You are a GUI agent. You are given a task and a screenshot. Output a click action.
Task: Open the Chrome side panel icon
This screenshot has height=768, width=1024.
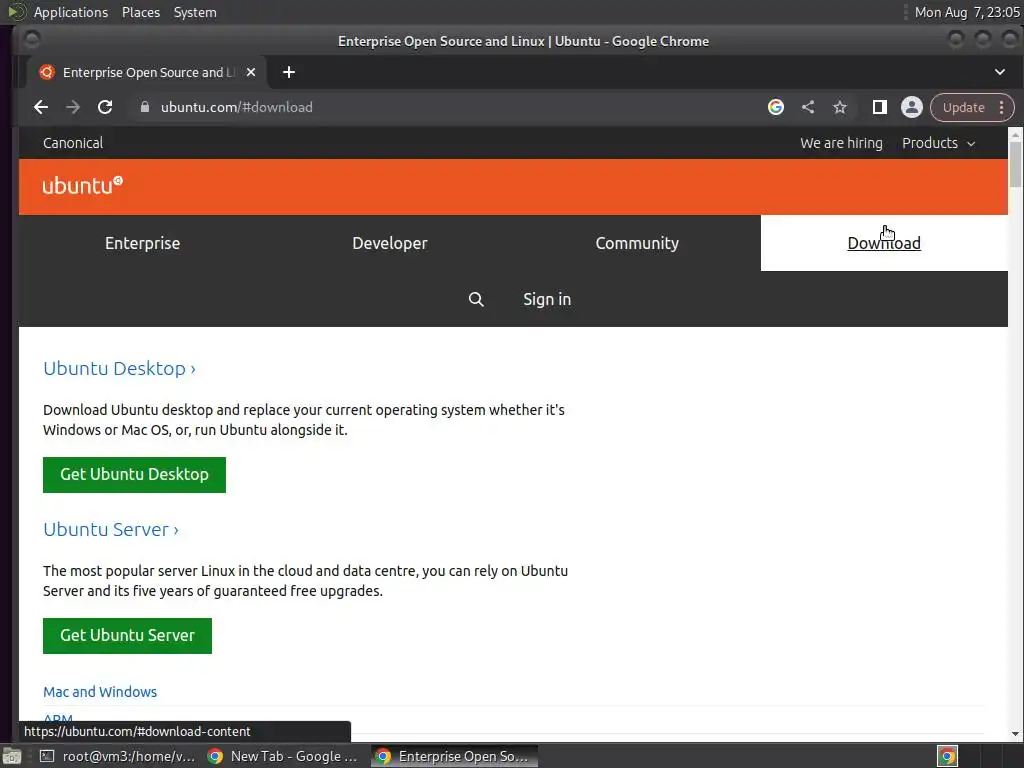pyautogui.click(x=880, y=107)
